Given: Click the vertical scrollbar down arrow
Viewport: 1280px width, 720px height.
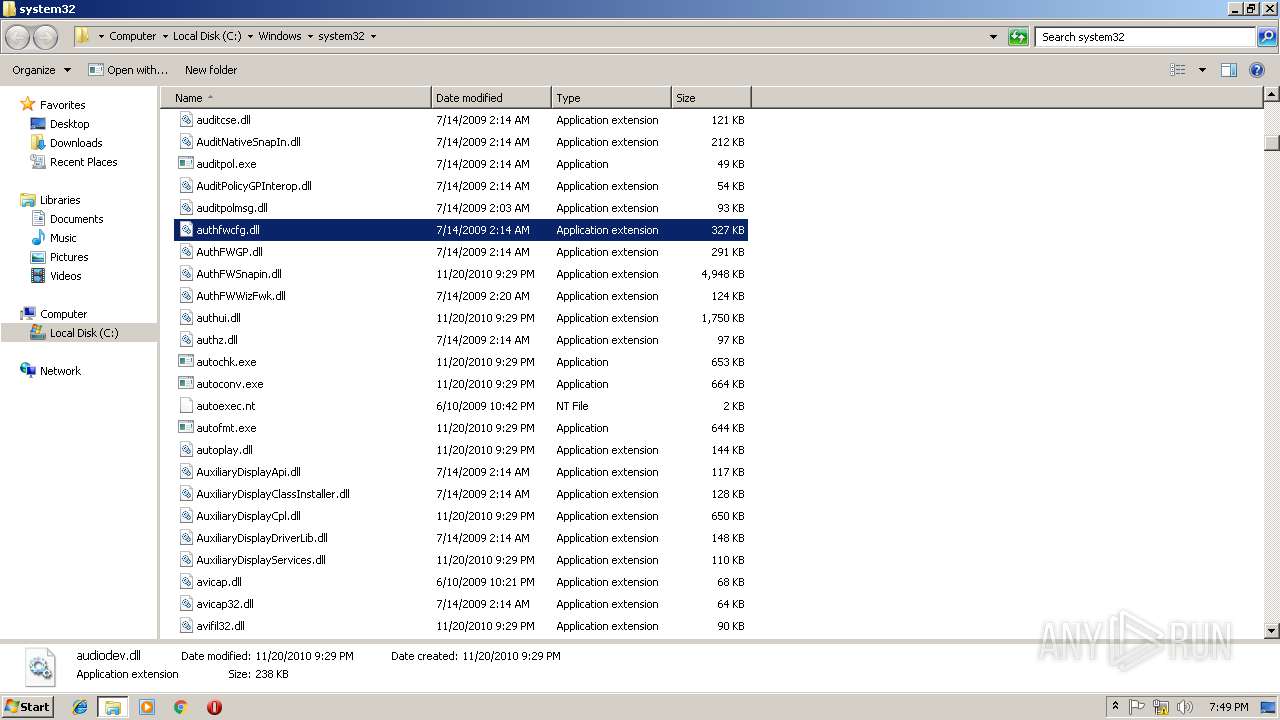Looking at the screenshot, I should (x=1272, y=631).
